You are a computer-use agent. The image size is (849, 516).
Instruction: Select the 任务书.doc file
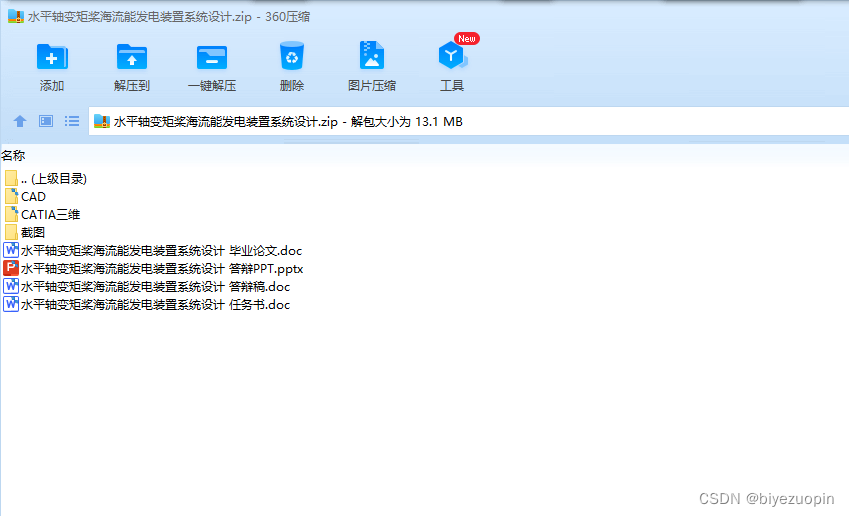click(x=147, y=304)
